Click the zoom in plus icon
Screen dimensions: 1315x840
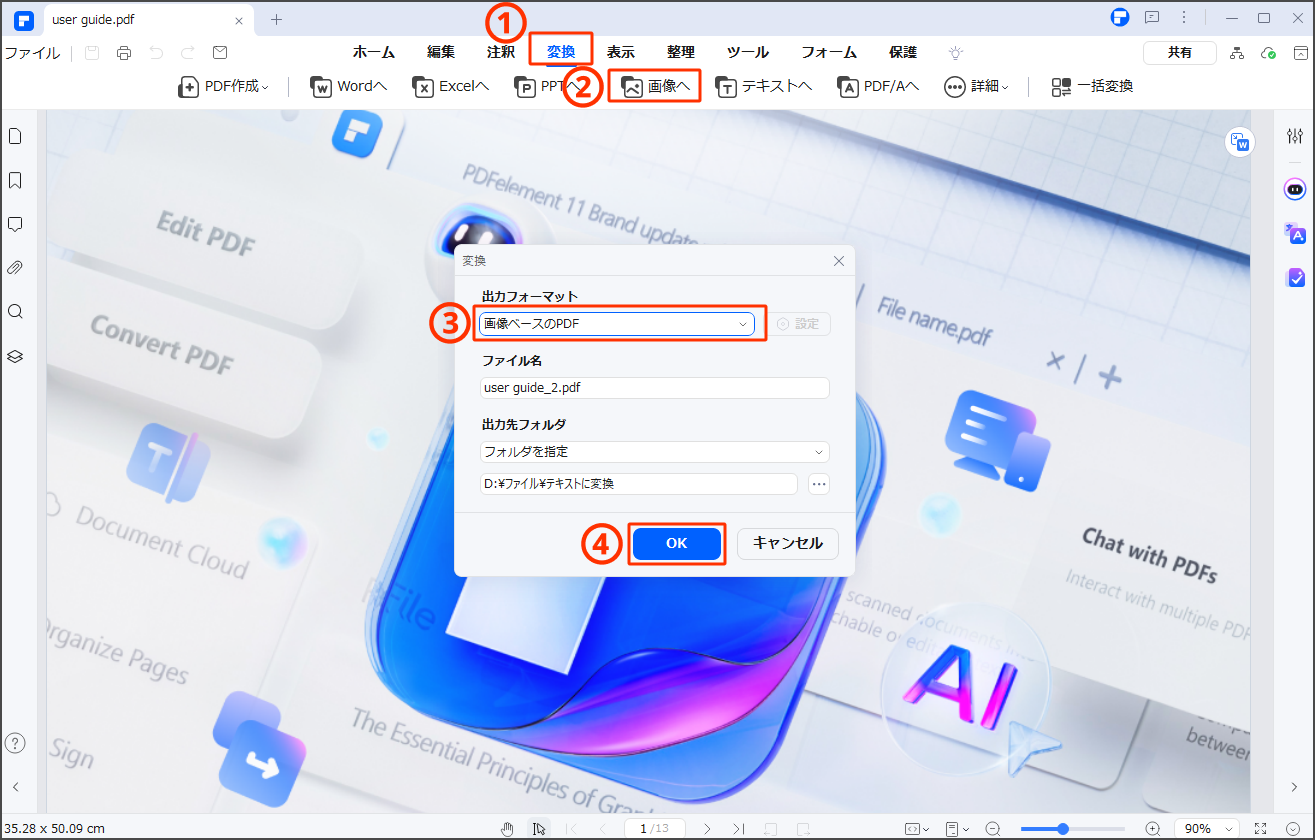point(1153,829)
